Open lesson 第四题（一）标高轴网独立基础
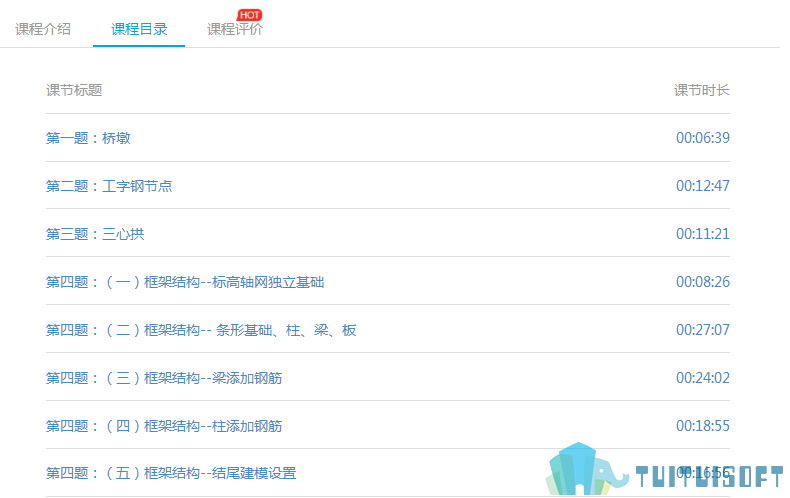This screenshot has height=498, width=790. coord(185,282)
